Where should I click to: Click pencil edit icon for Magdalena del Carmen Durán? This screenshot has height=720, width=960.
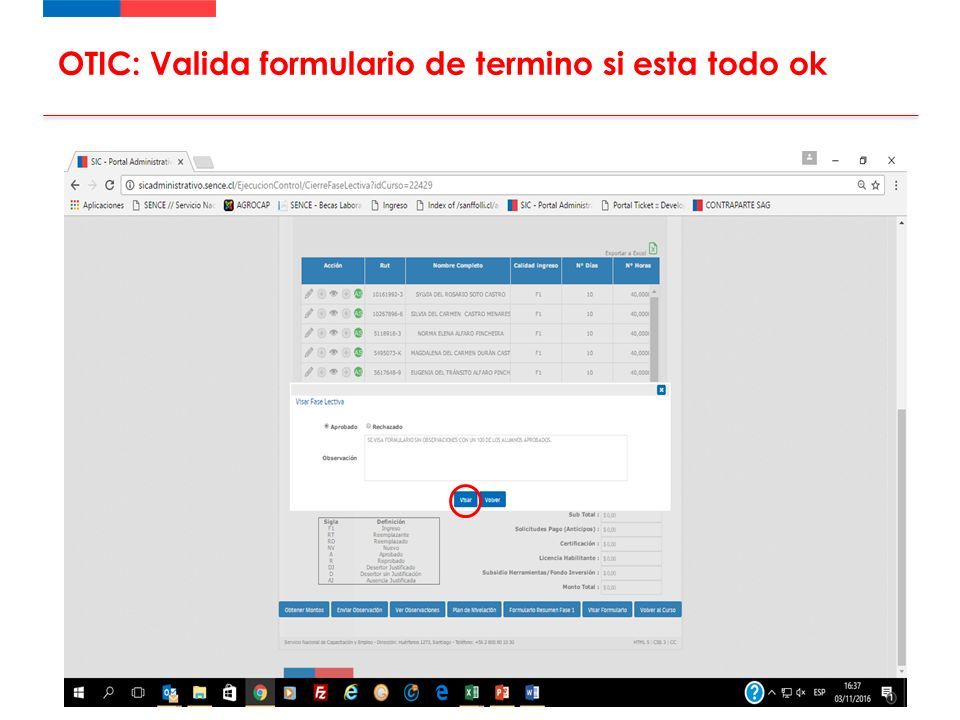coord(309,353)
